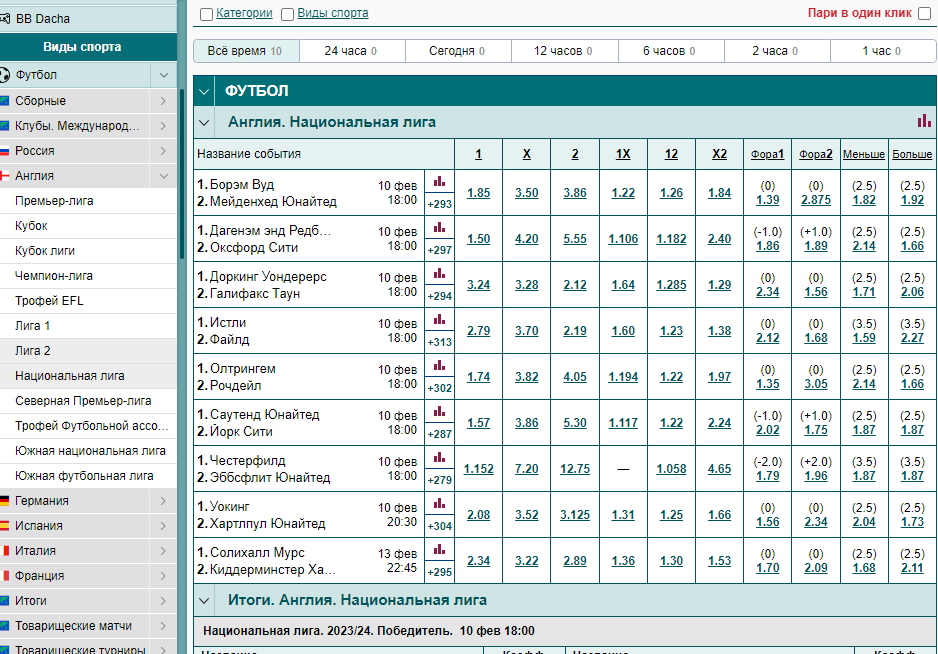The height and width of the screenshot is (654, 938).
Task: Click gamepad icon beside BB Dacha
Action: [x=5, y=19]
